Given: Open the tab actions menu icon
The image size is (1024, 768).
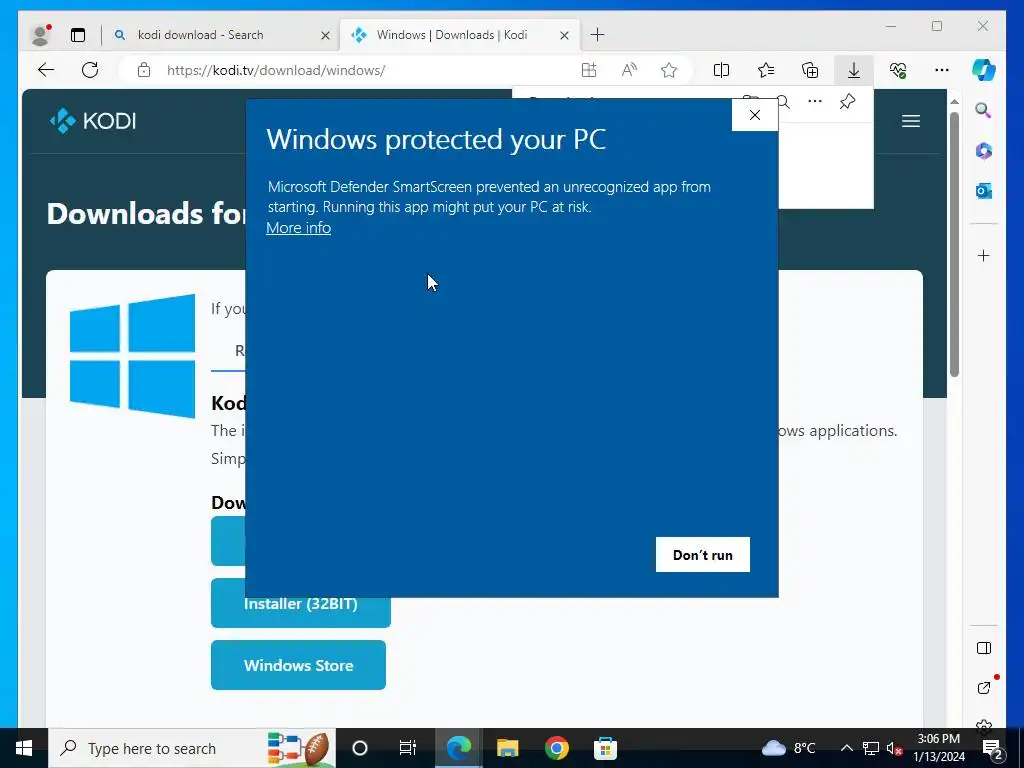Looking at the screenshot, I should [x=78, y=35].
